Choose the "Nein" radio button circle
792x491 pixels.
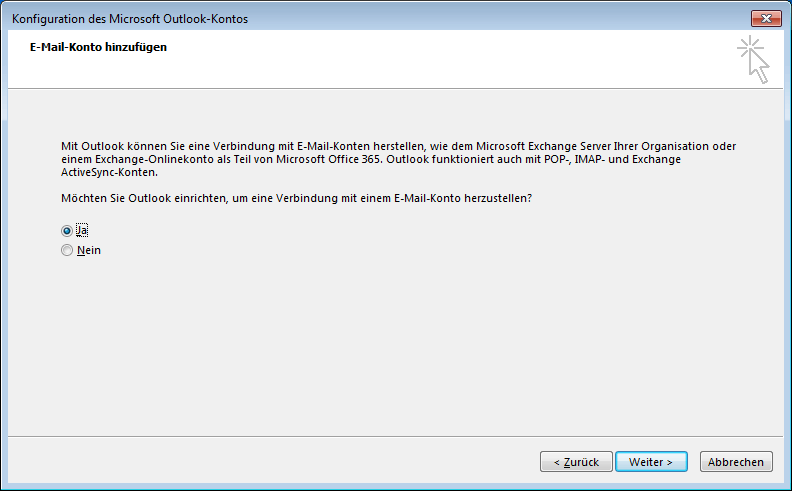[67, 250]
